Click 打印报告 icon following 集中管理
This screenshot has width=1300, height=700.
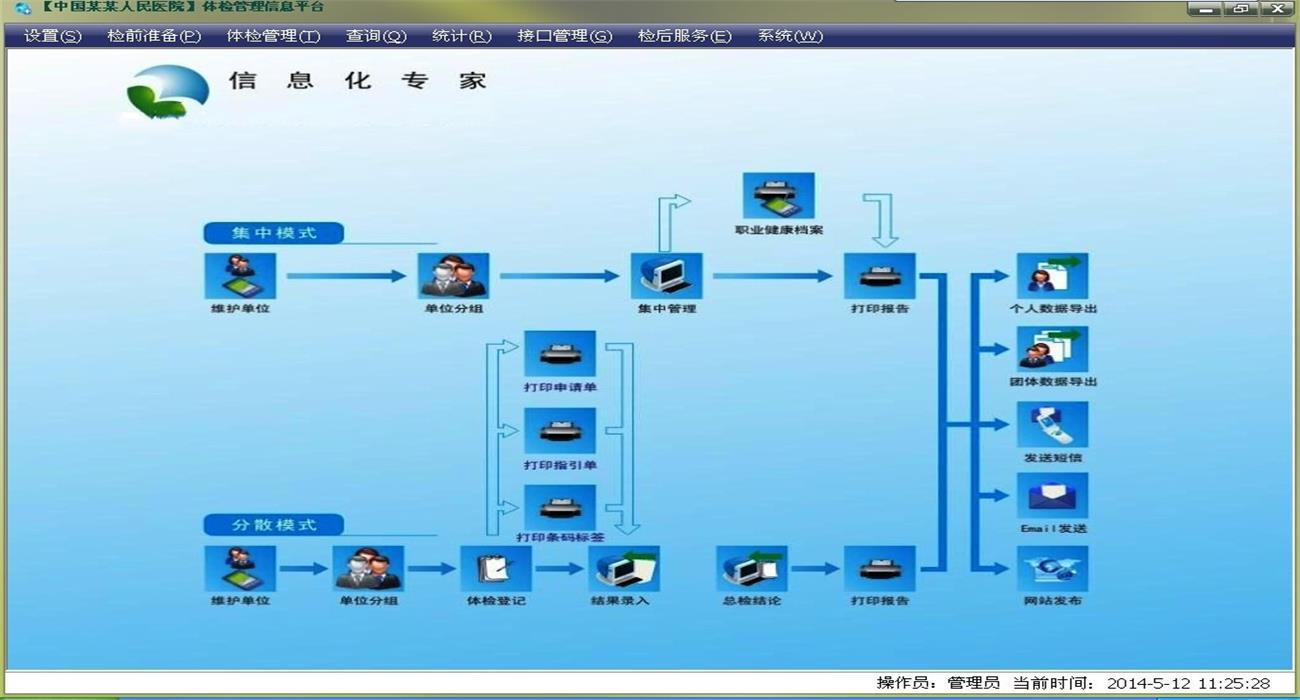pyautogui.click(x=880, y=276)
